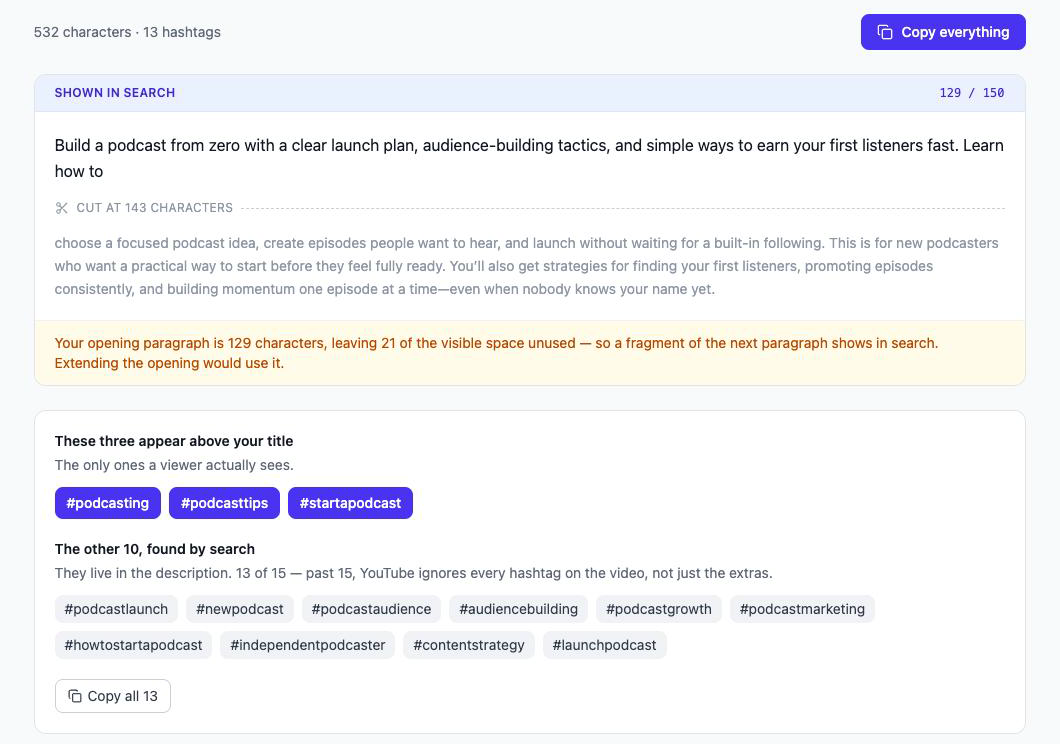Click the #podcastaudience tag
This screenshot has height=744, width=1060.
click(371, 609)
